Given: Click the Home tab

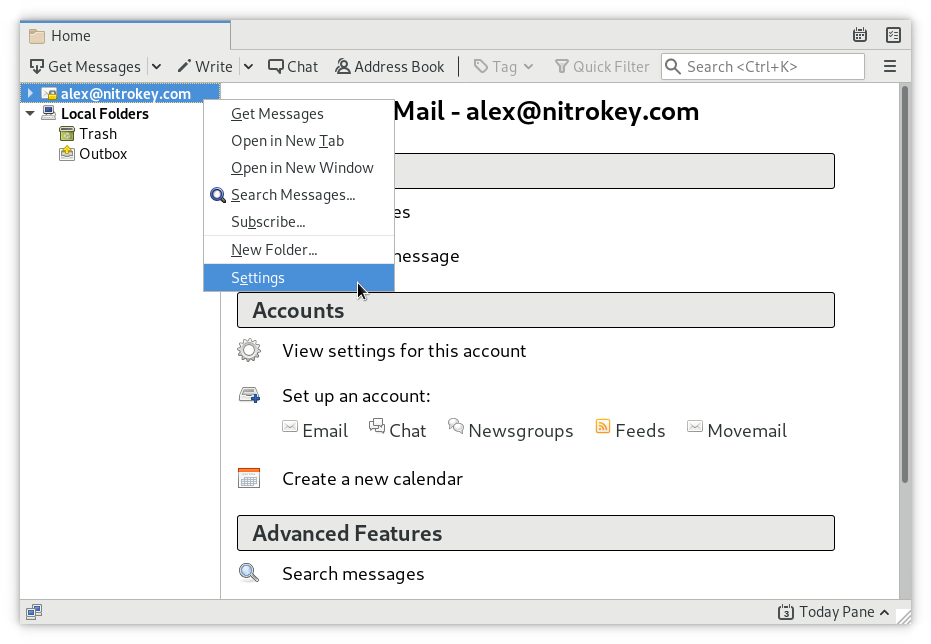Looking at the screenshot, I should point(125,36).
